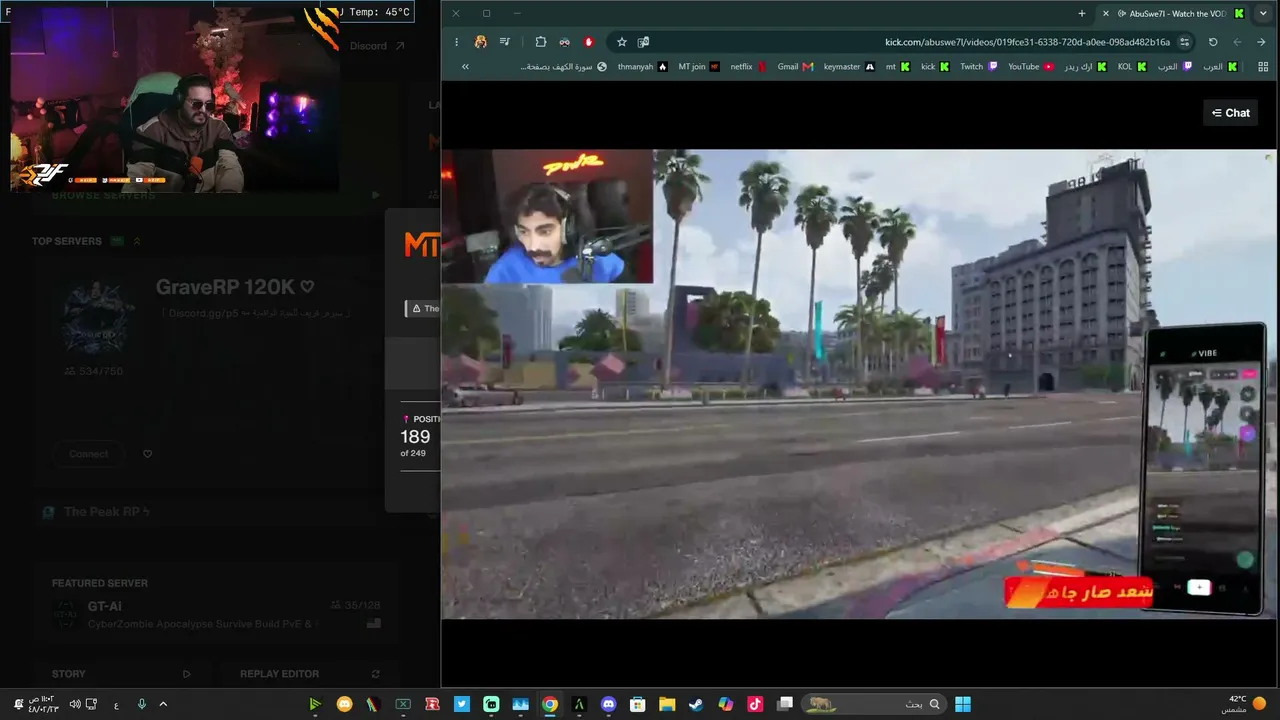
Task: Open the media controls icon in Chrome toolbar
Action: tap(505, 42)
